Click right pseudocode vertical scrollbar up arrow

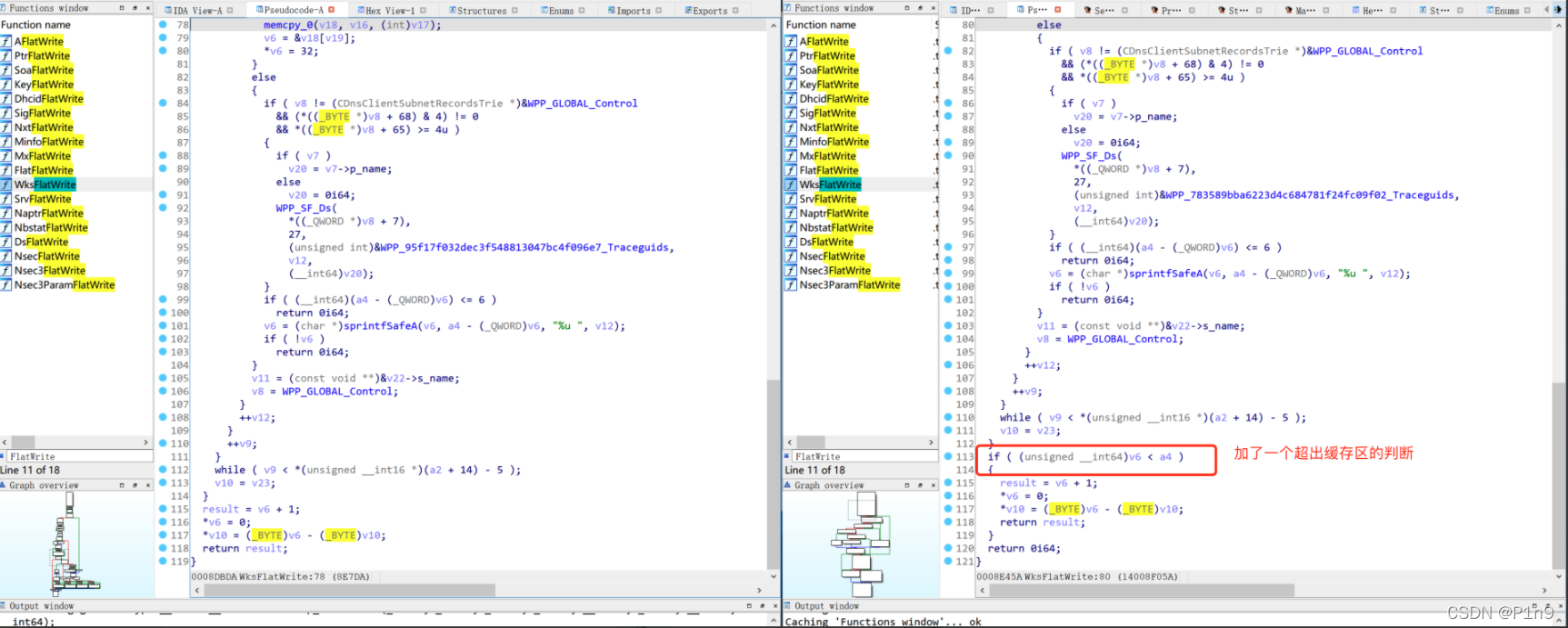[x=1560, y=25]
